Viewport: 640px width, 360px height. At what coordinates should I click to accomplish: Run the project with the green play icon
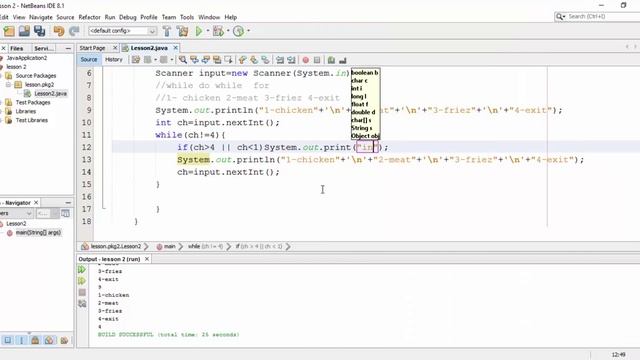pyautogui.click(x=199, y=31)
